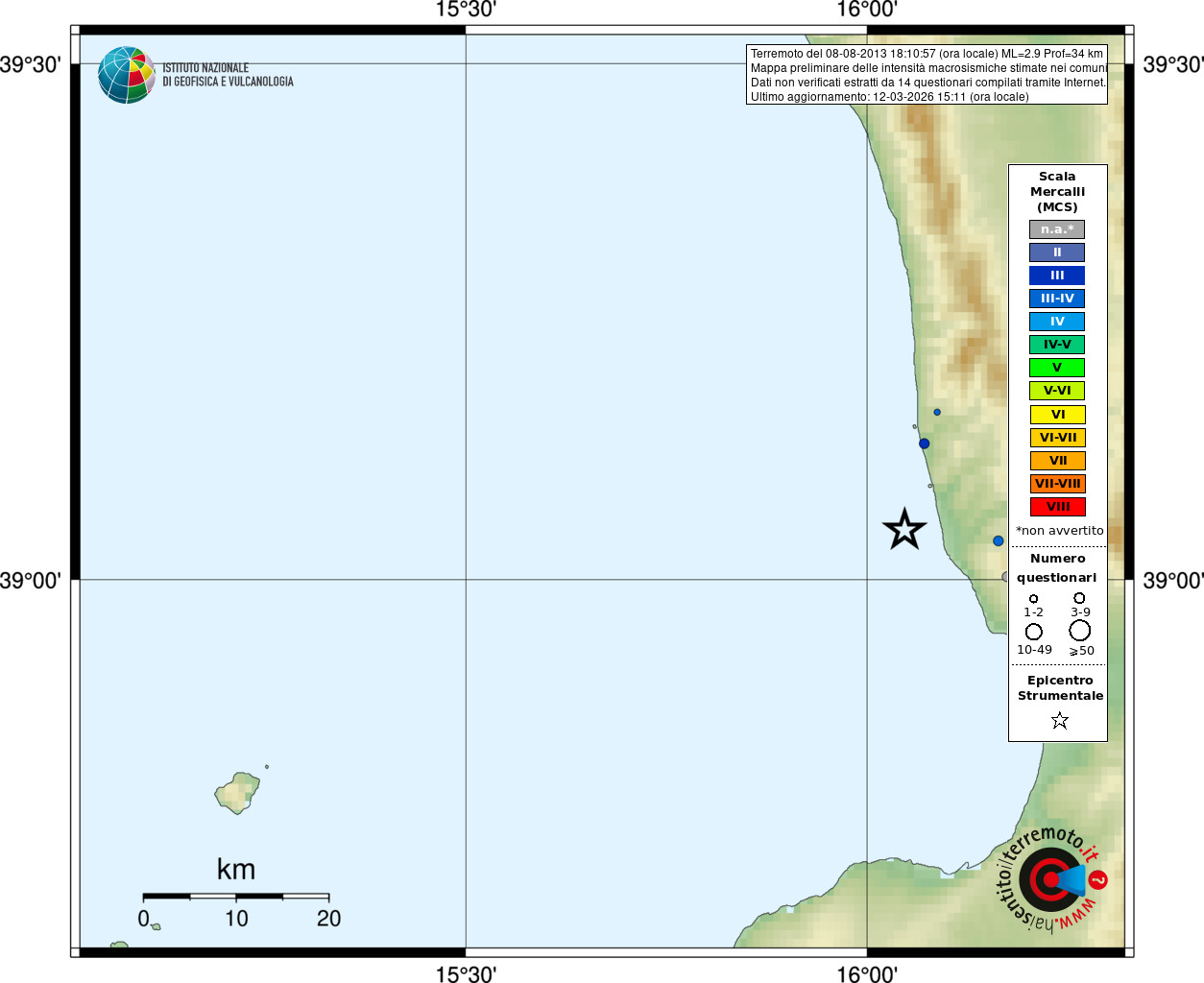Screen dimensions: 1204x983
Task: Click the 'Ultimo aggiornamento' info line
Action: click(x=889, y=97)
